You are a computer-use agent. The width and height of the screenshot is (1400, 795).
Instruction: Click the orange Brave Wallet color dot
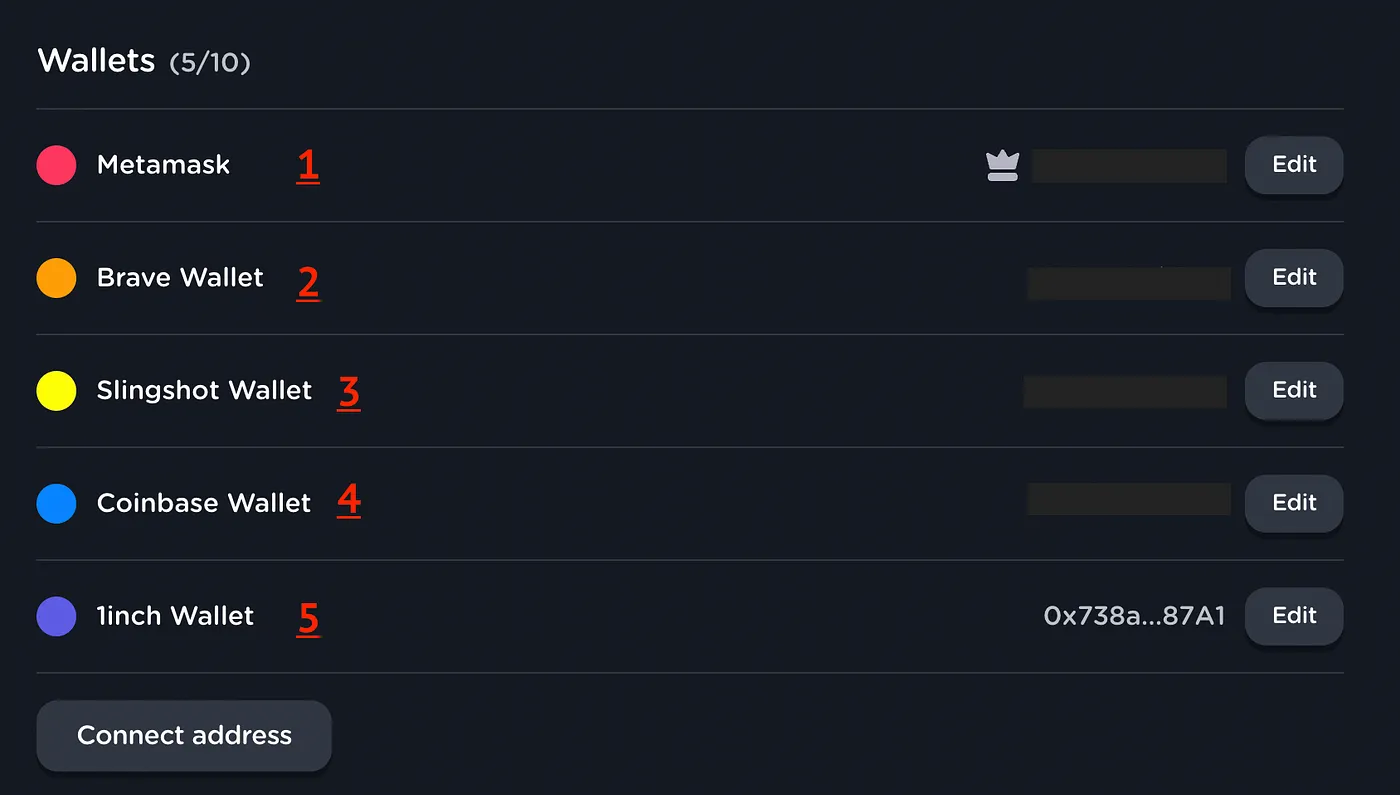coord(56,278)
